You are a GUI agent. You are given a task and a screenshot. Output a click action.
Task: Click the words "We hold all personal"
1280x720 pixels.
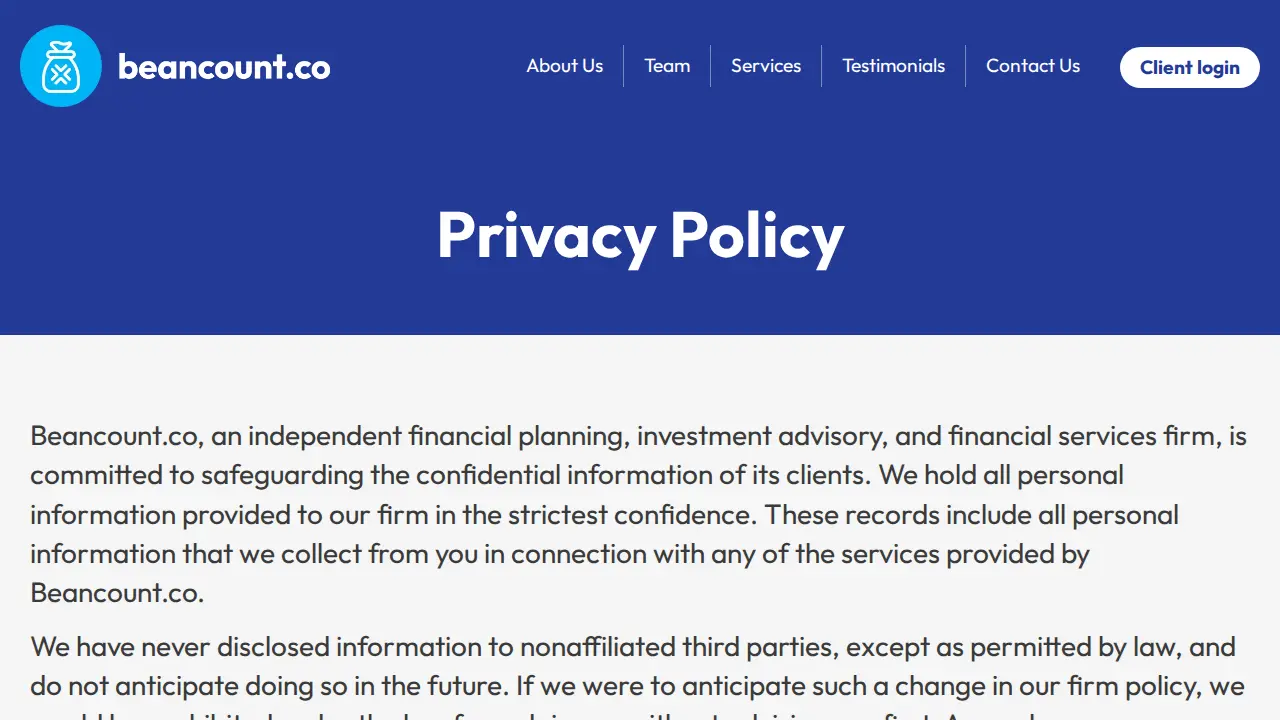(x=1001, y=475)
